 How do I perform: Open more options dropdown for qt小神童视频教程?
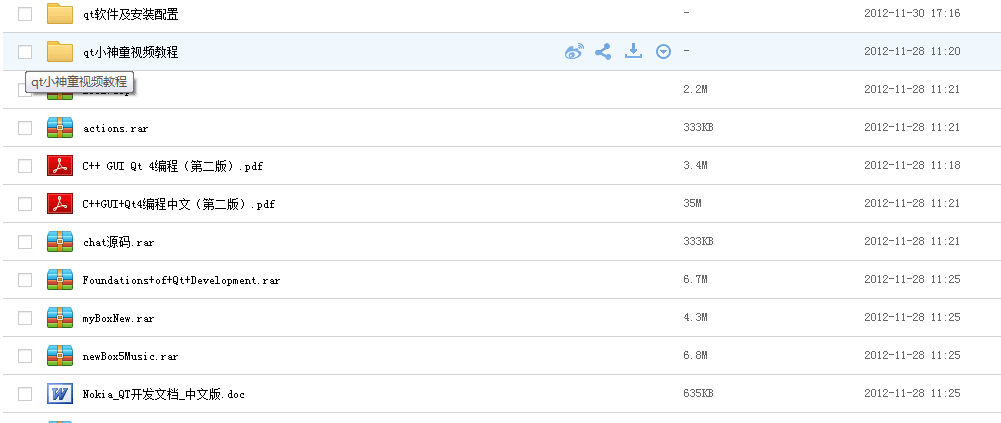coord(663,52)
